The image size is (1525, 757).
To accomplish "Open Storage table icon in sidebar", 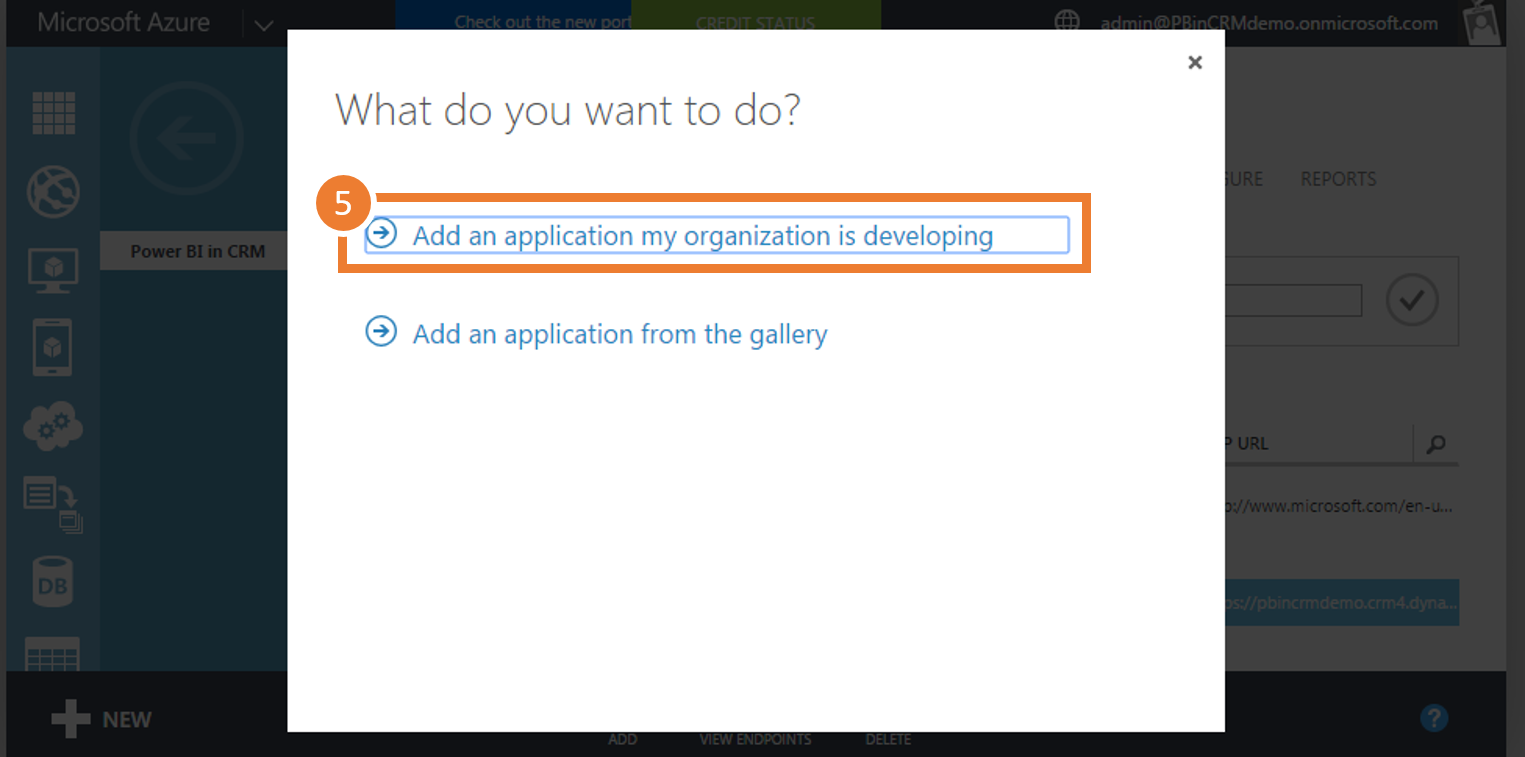I will tap(53, 654).
